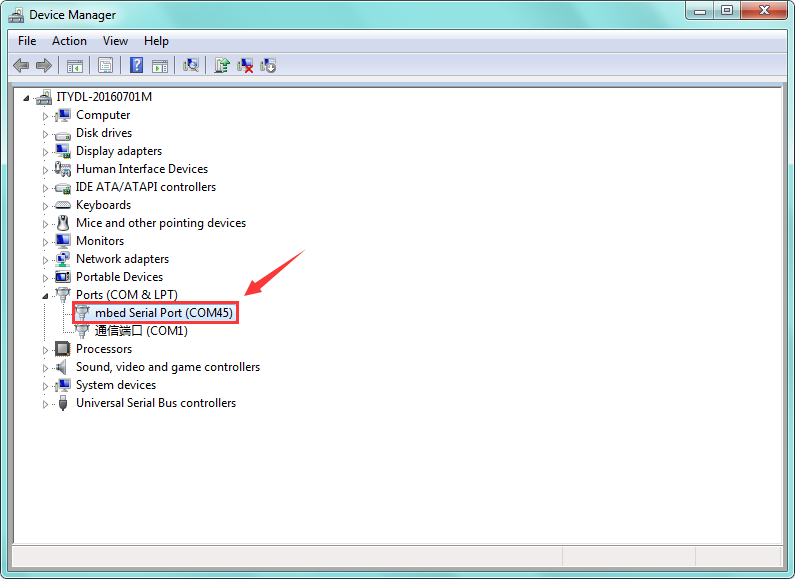Click the Computer category icon

(62, 115)
